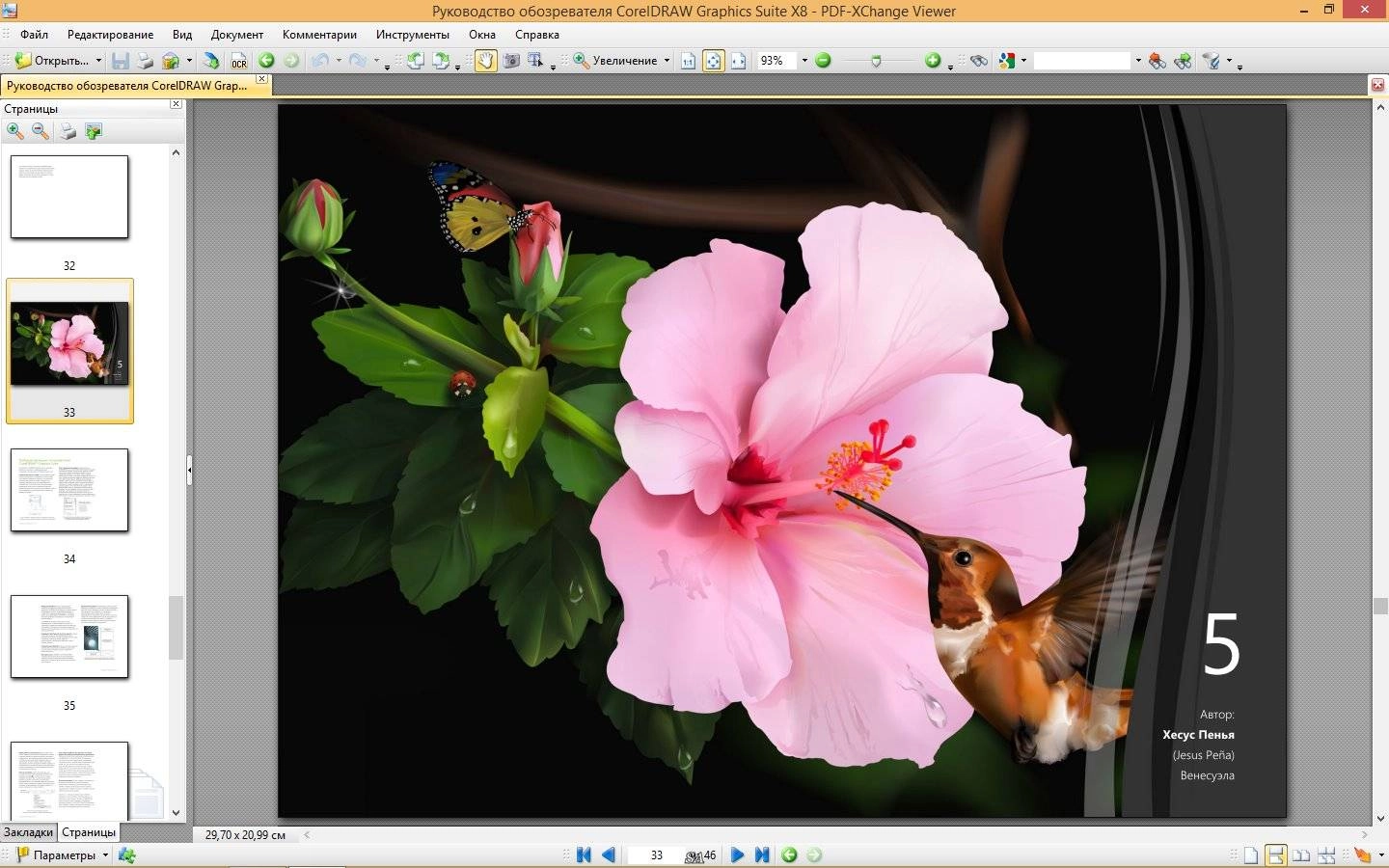Open the search field history dropdown
The width and height of the screenshot is (1389, 868).
pos(1138,61)
